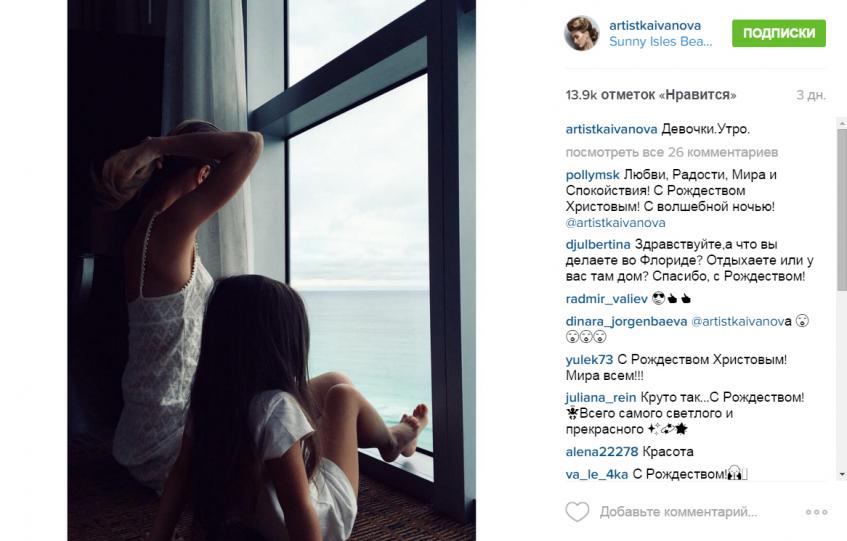
Task: Open the three-dot more options menu
Action: click(x=816, y=512)
